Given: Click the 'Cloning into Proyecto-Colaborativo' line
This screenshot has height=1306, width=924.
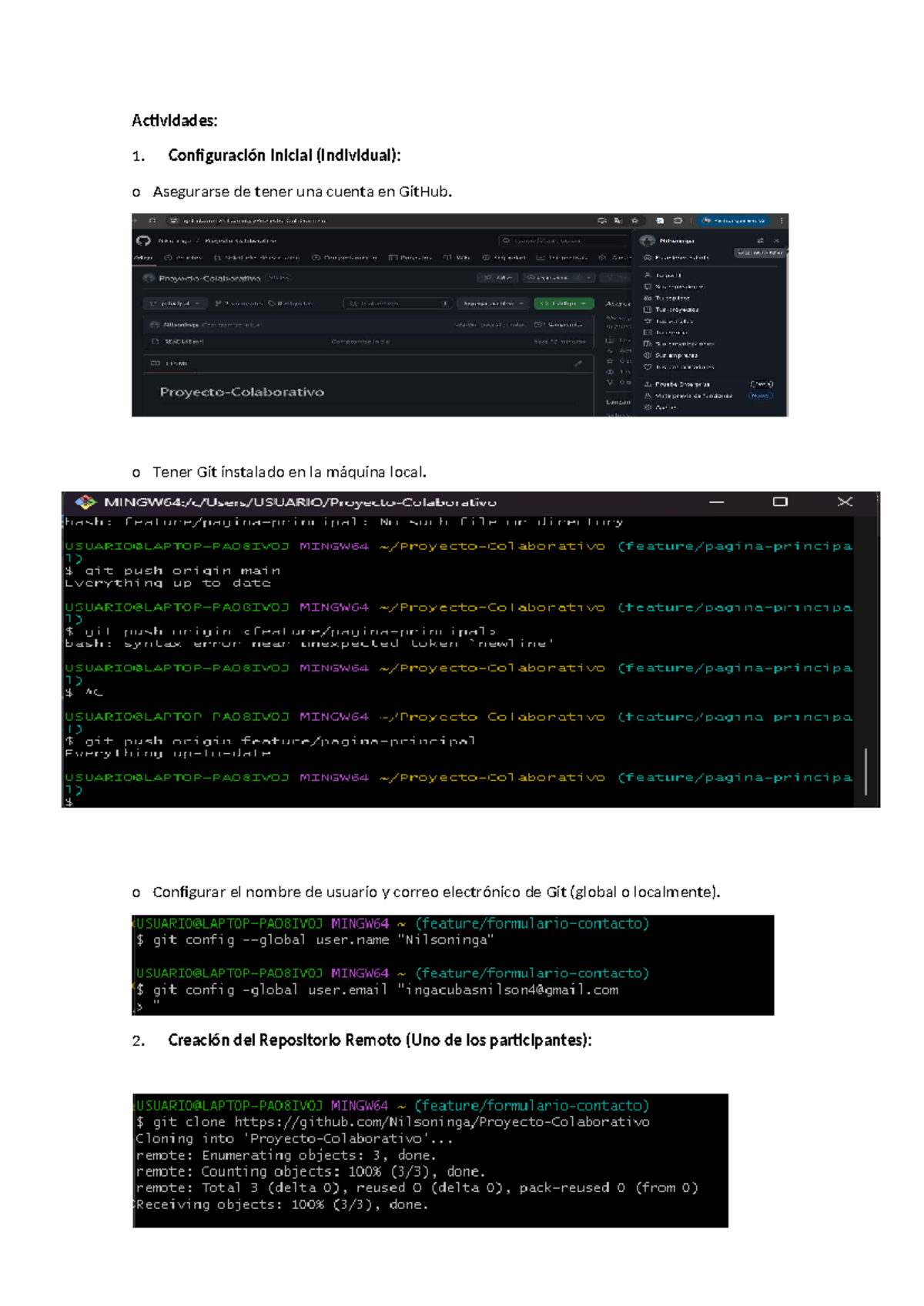Looking at the screenshot, I should [x=294, y=1138].
